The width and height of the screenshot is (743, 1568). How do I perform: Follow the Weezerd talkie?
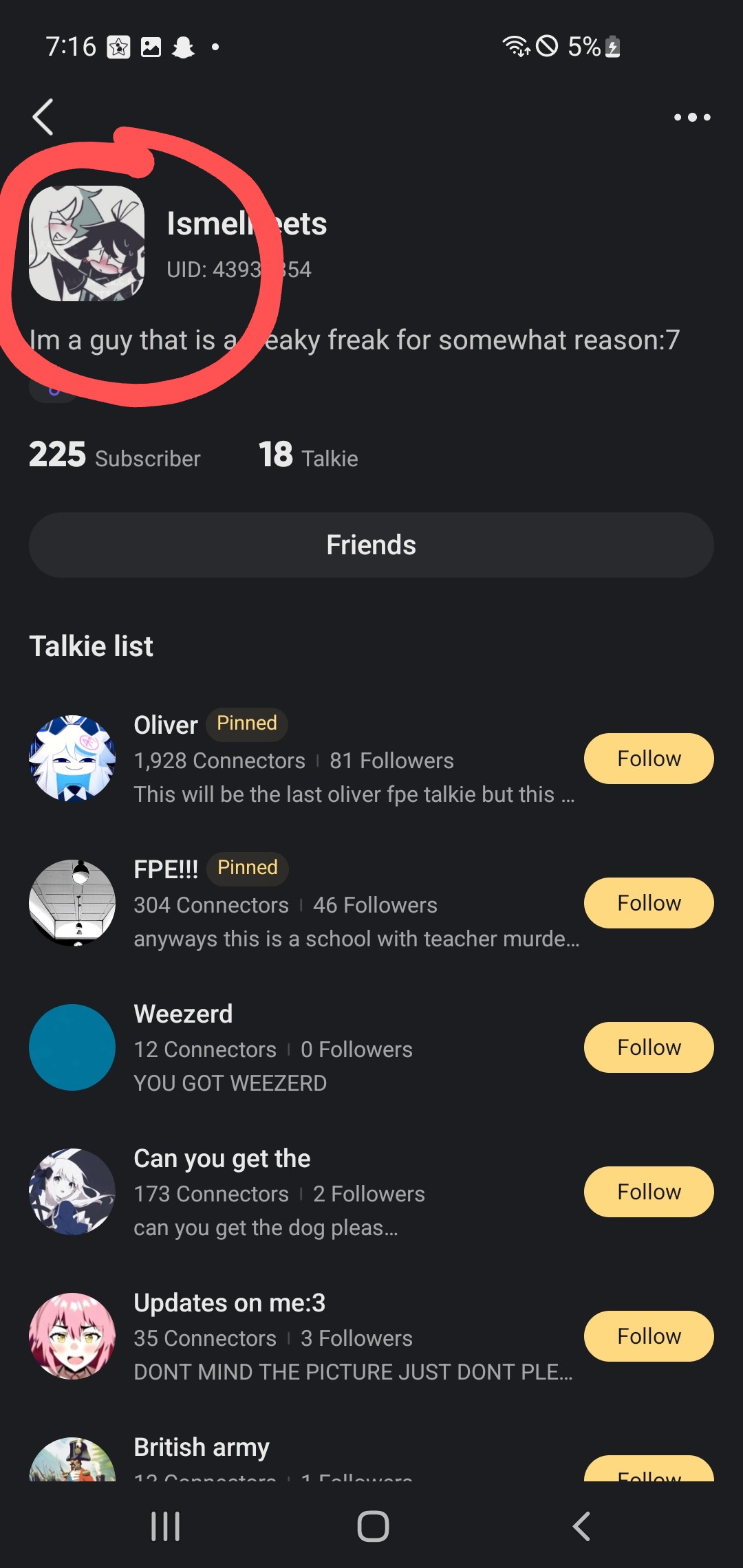point(648,1047)
